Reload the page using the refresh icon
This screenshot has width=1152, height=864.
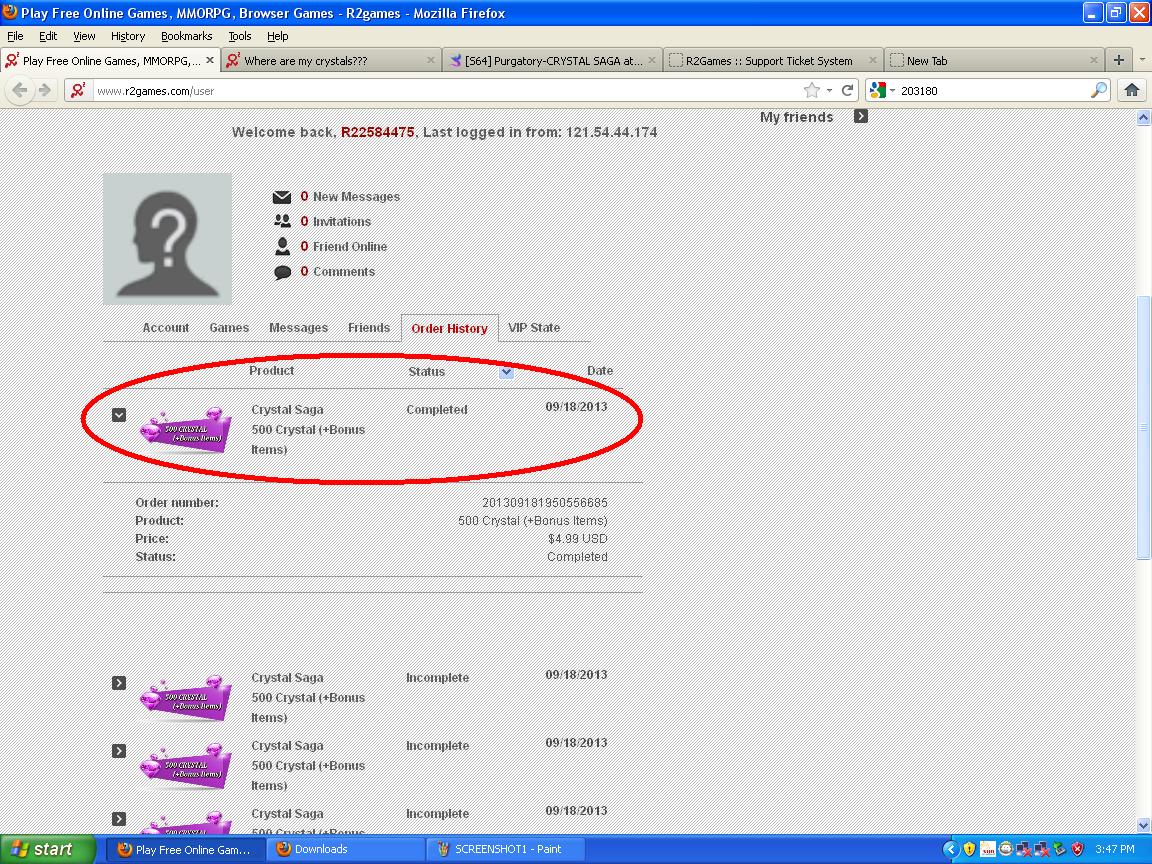(x=847, y=90)
